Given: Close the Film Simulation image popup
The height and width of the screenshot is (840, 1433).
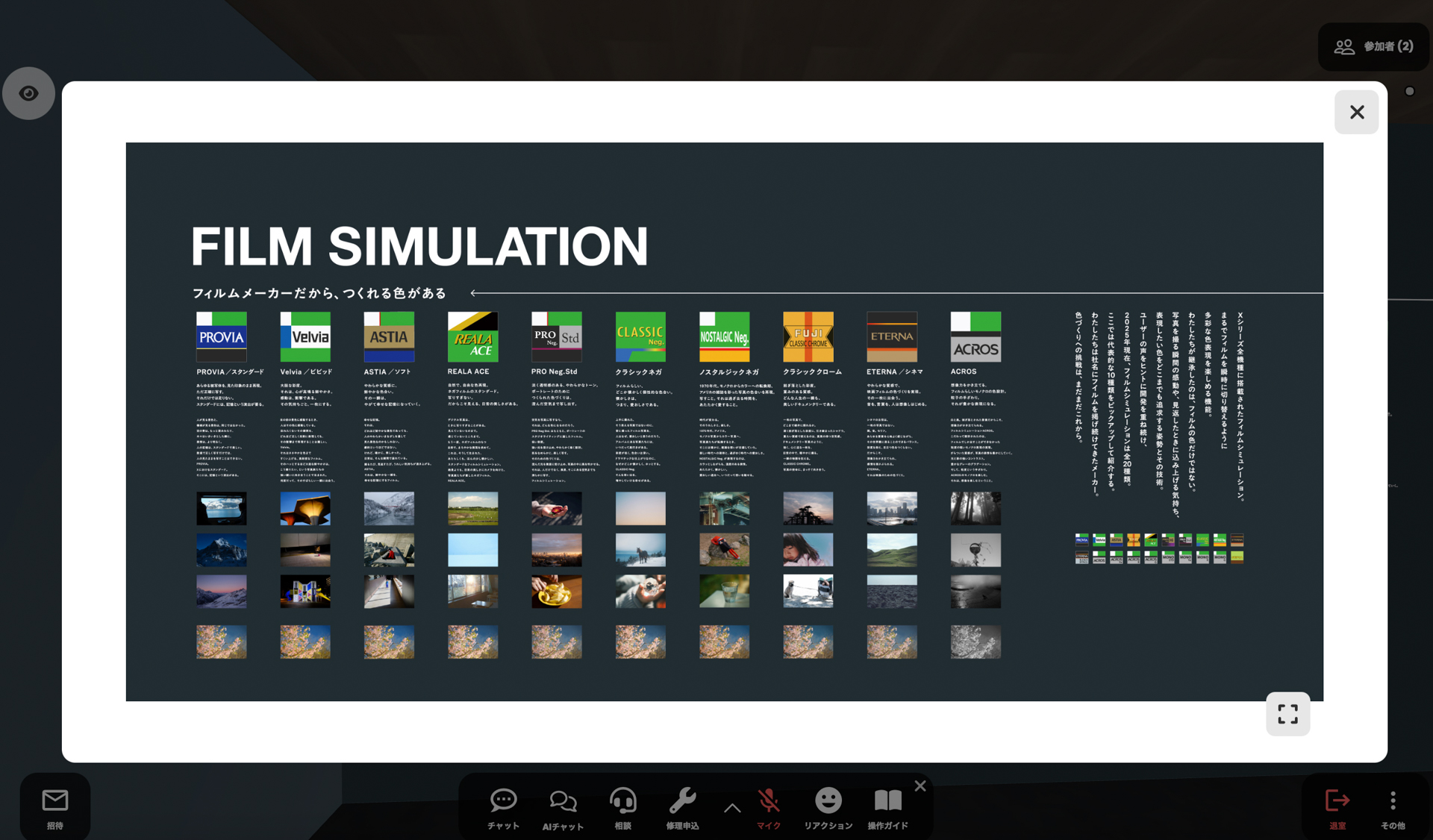Looking at the screenshot, I should [x=1356, y=112].
